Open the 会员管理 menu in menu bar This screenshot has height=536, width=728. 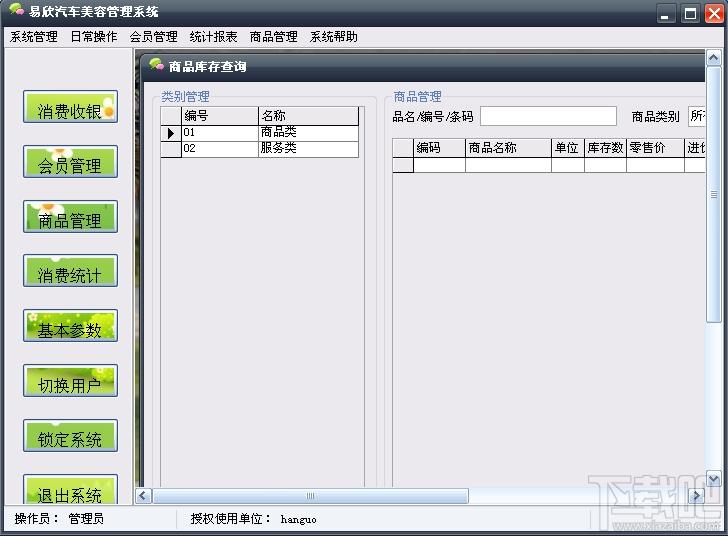pyautogui.click(x=153, y=37)
